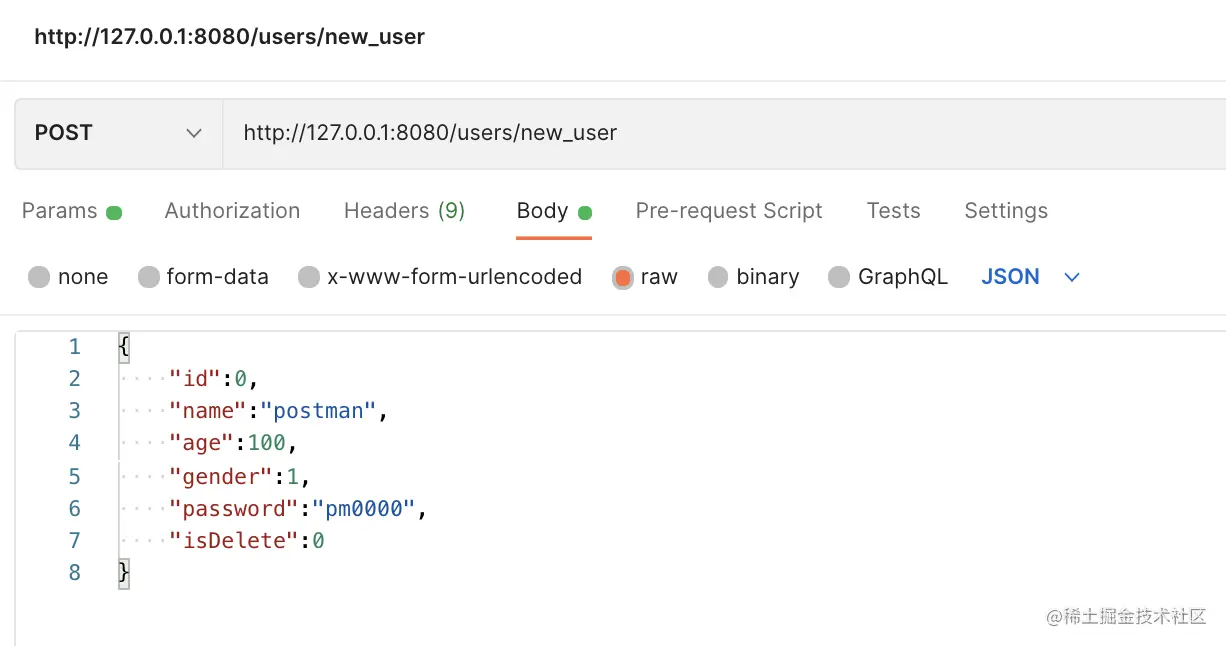Go to the Tests tab
This screenshot has height=646, width=1226.
point(893,211)
